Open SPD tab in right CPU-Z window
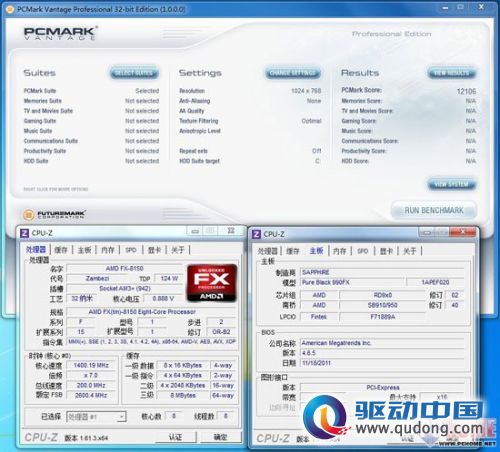This screenshot has width=500, height=452. [x=363, y=251]
